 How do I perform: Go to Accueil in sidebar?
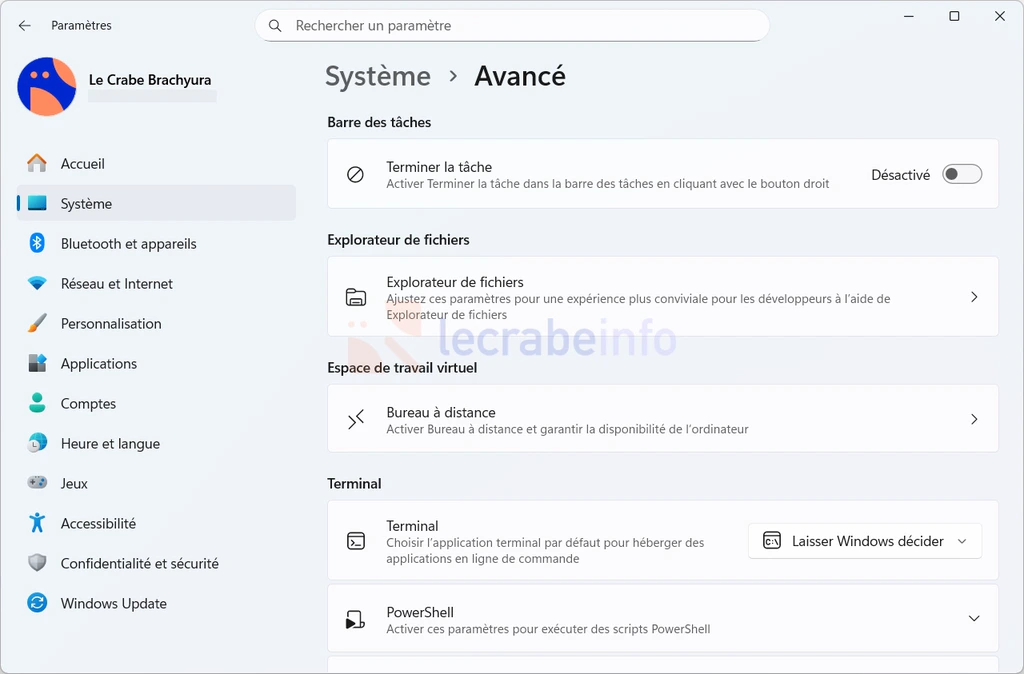pos(156,163)
